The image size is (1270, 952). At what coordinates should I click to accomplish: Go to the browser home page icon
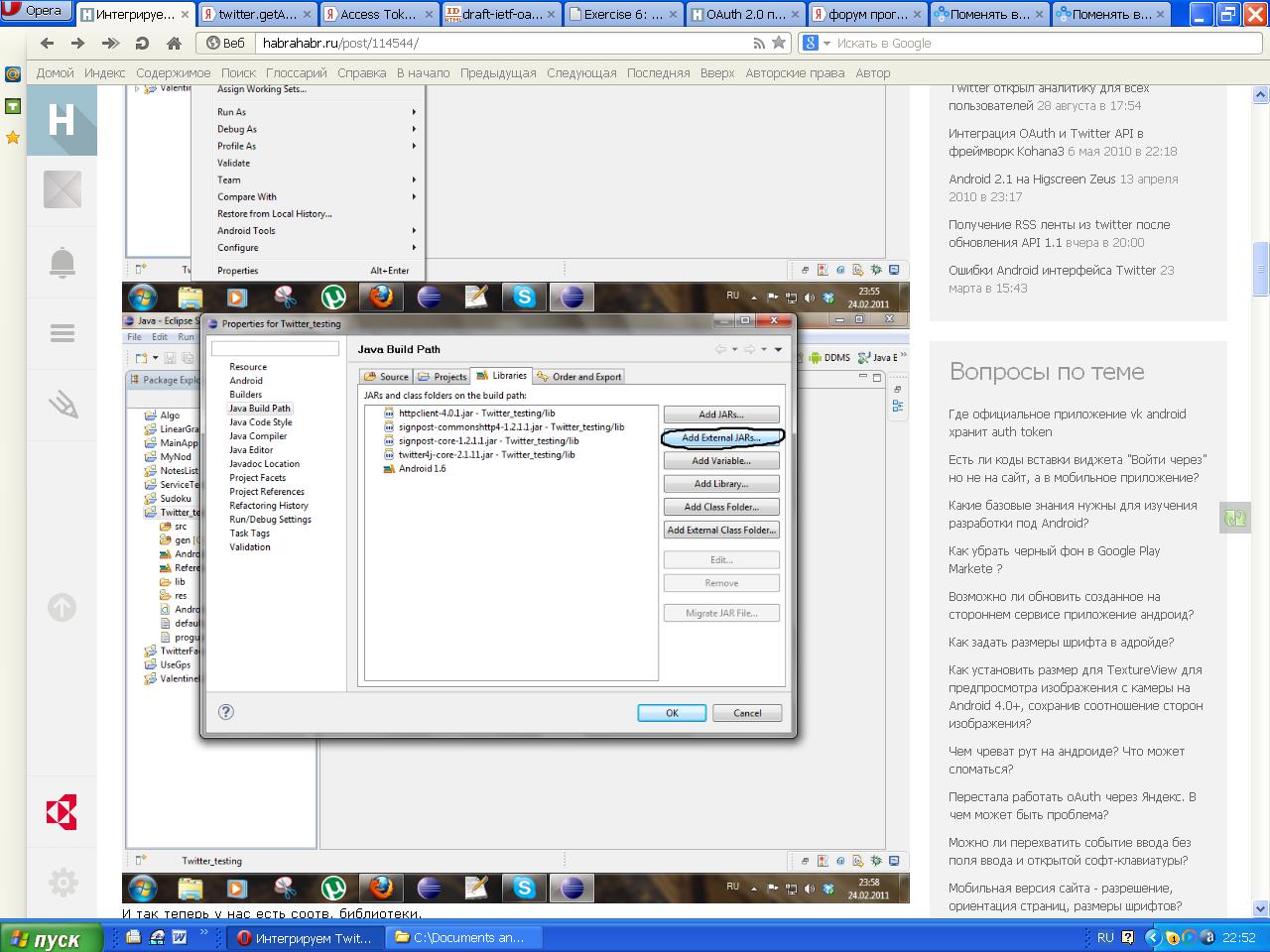point(174,44)
